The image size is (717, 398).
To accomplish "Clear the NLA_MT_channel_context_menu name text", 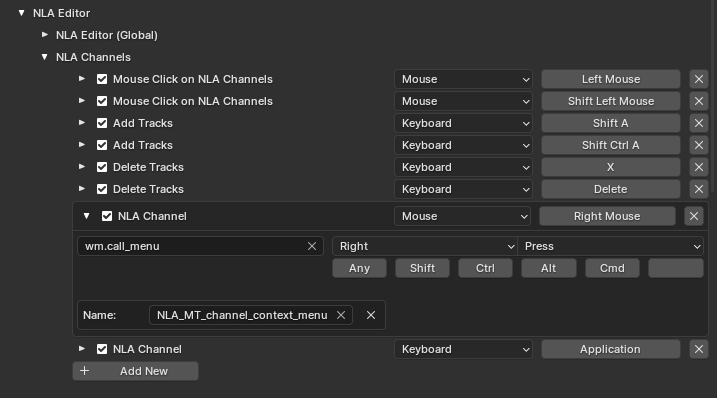I will [x=341, y=315].
